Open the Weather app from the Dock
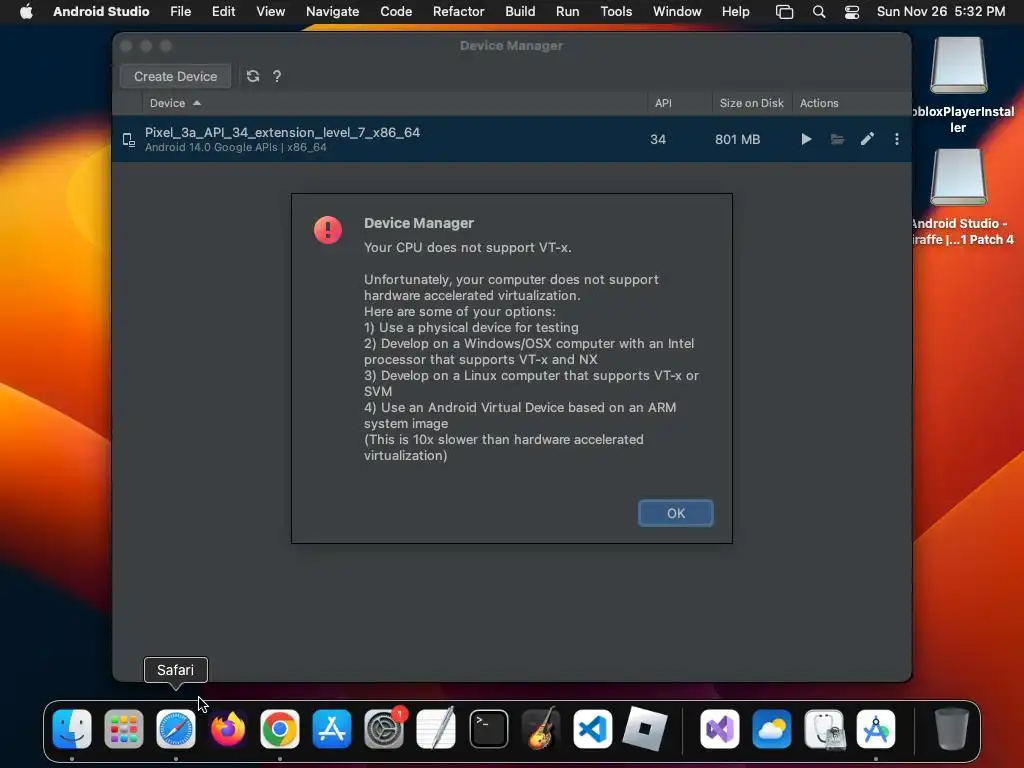Viewport: 1024px width, 768px height. coord(772,729)
